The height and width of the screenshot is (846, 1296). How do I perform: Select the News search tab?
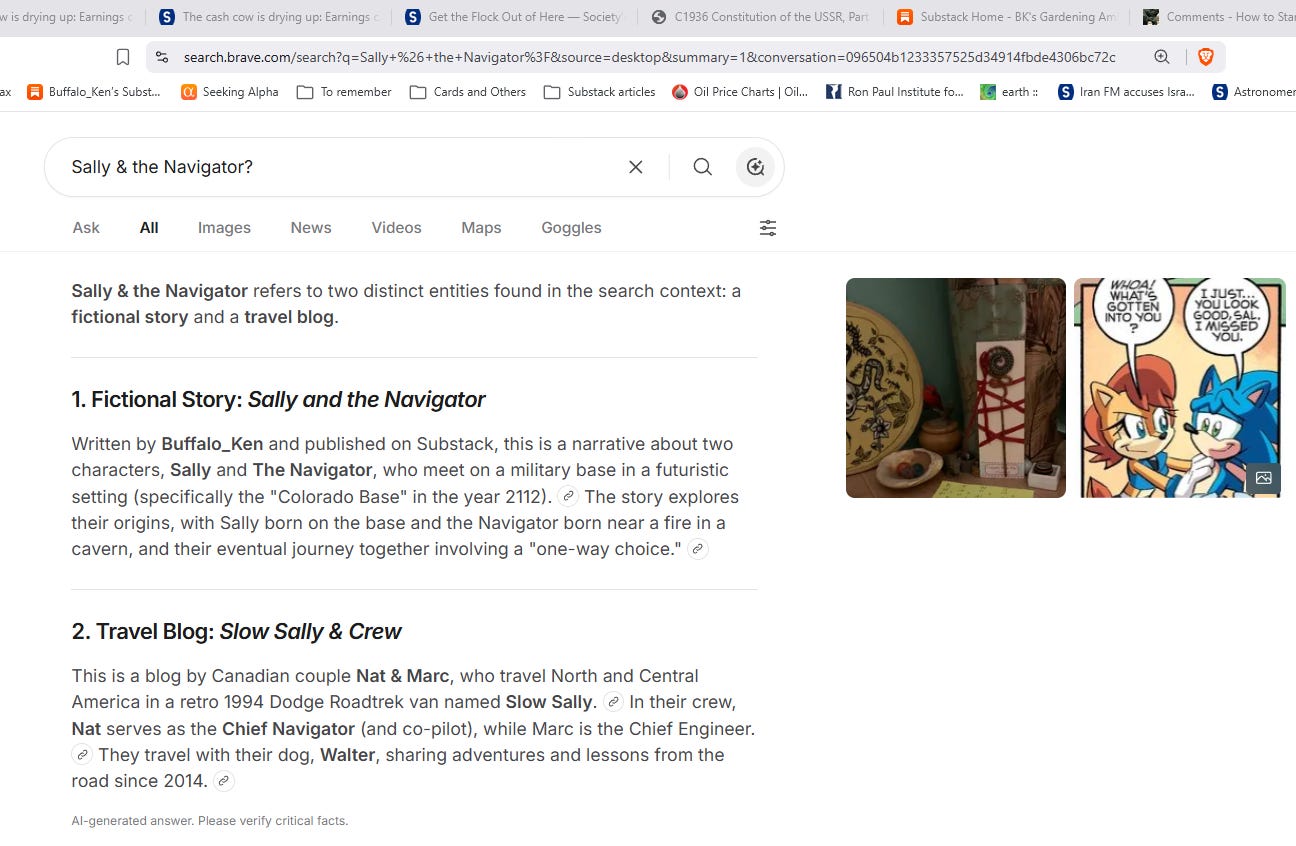[311, 228]
